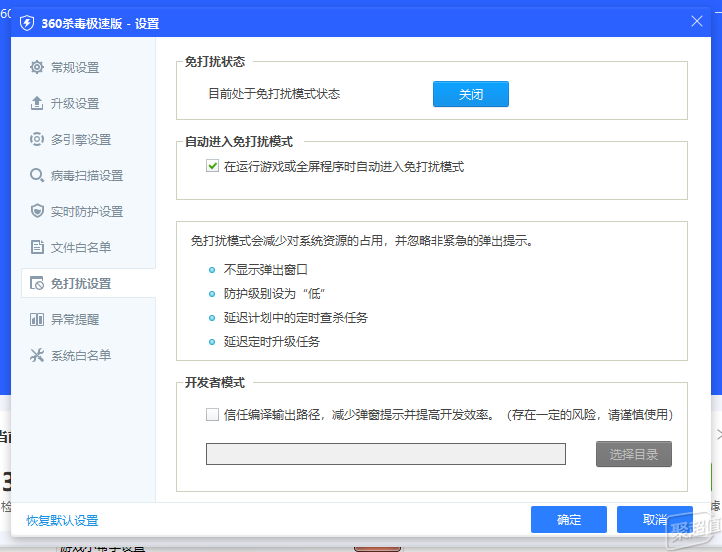This screenshot has width=722, height=552.
Task: Go to 病毒扫描设置 page
Action: click(x=88, y=175)
